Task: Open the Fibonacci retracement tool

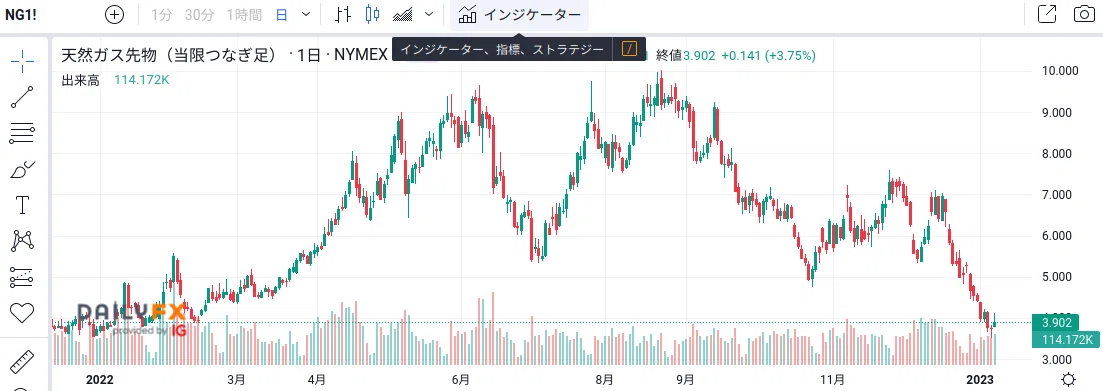Action: (23, 133)
